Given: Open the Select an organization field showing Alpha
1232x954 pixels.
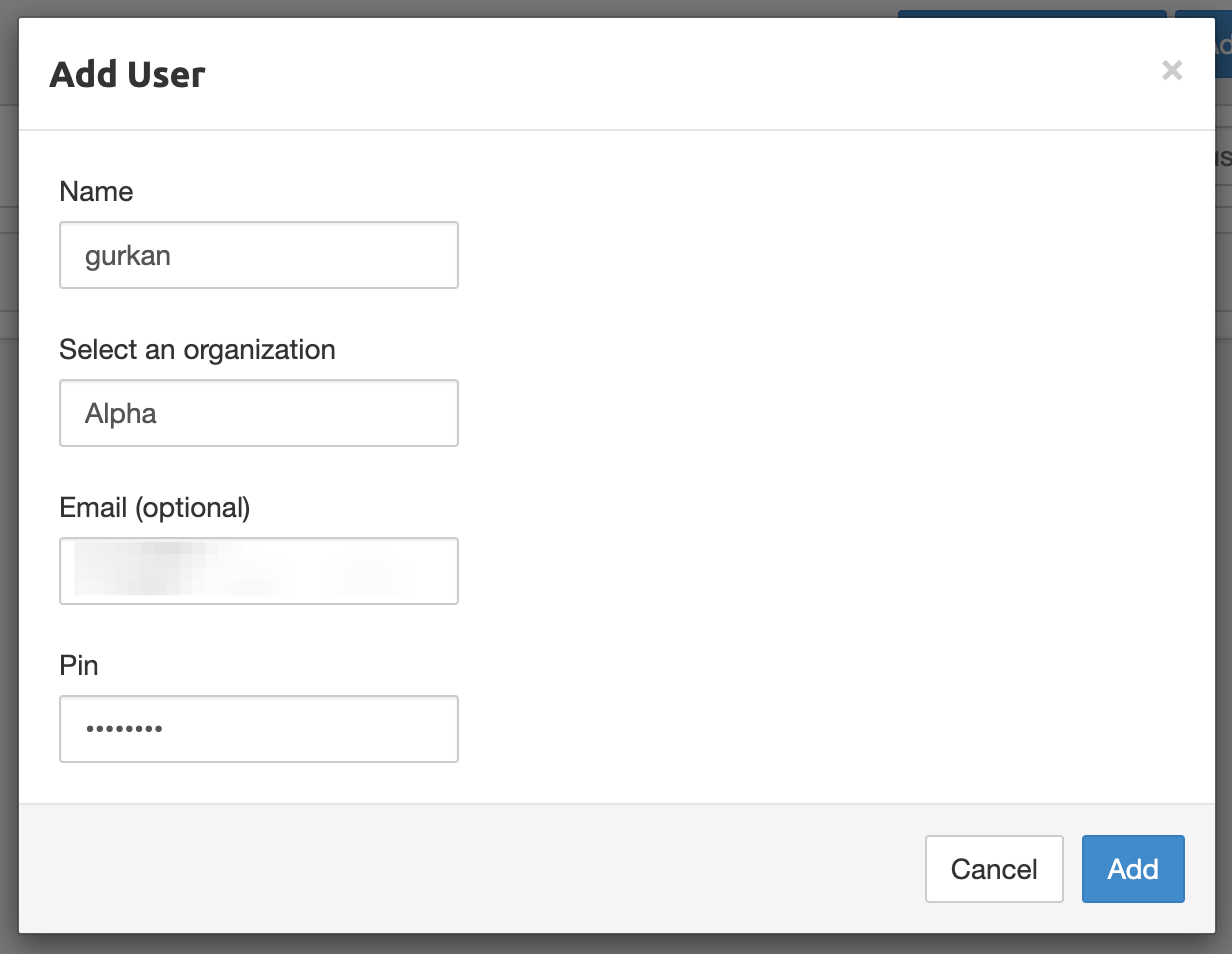Looking at the screenshot, I should 259,413.
